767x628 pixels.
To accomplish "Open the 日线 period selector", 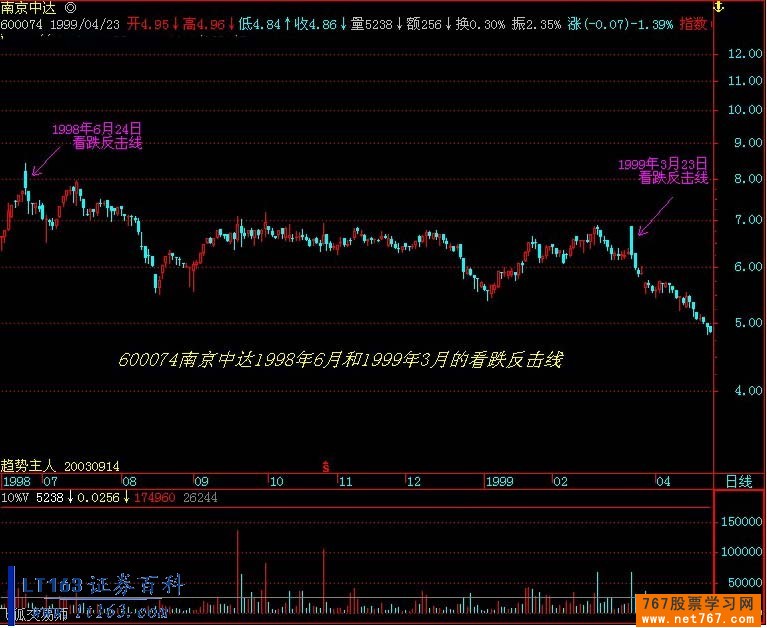I will pyautogui.click(x=738, y=481).
